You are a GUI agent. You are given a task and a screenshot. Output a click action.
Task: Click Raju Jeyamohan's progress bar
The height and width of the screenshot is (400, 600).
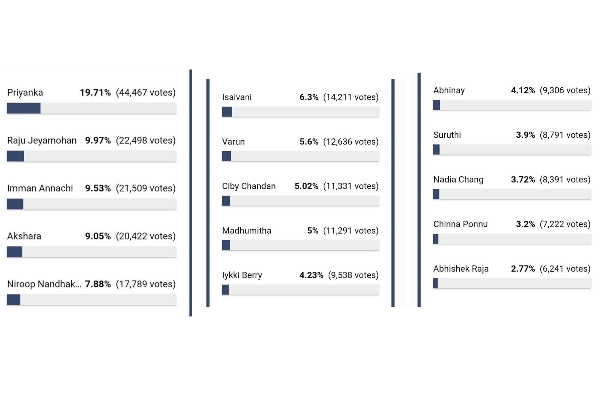point(91,156)
